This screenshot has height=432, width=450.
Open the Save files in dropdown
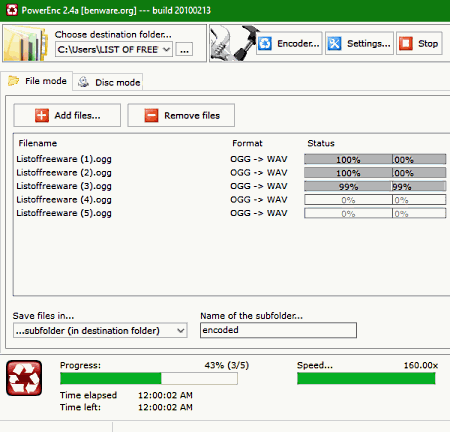pyautogui.click(x=100, y=330)
